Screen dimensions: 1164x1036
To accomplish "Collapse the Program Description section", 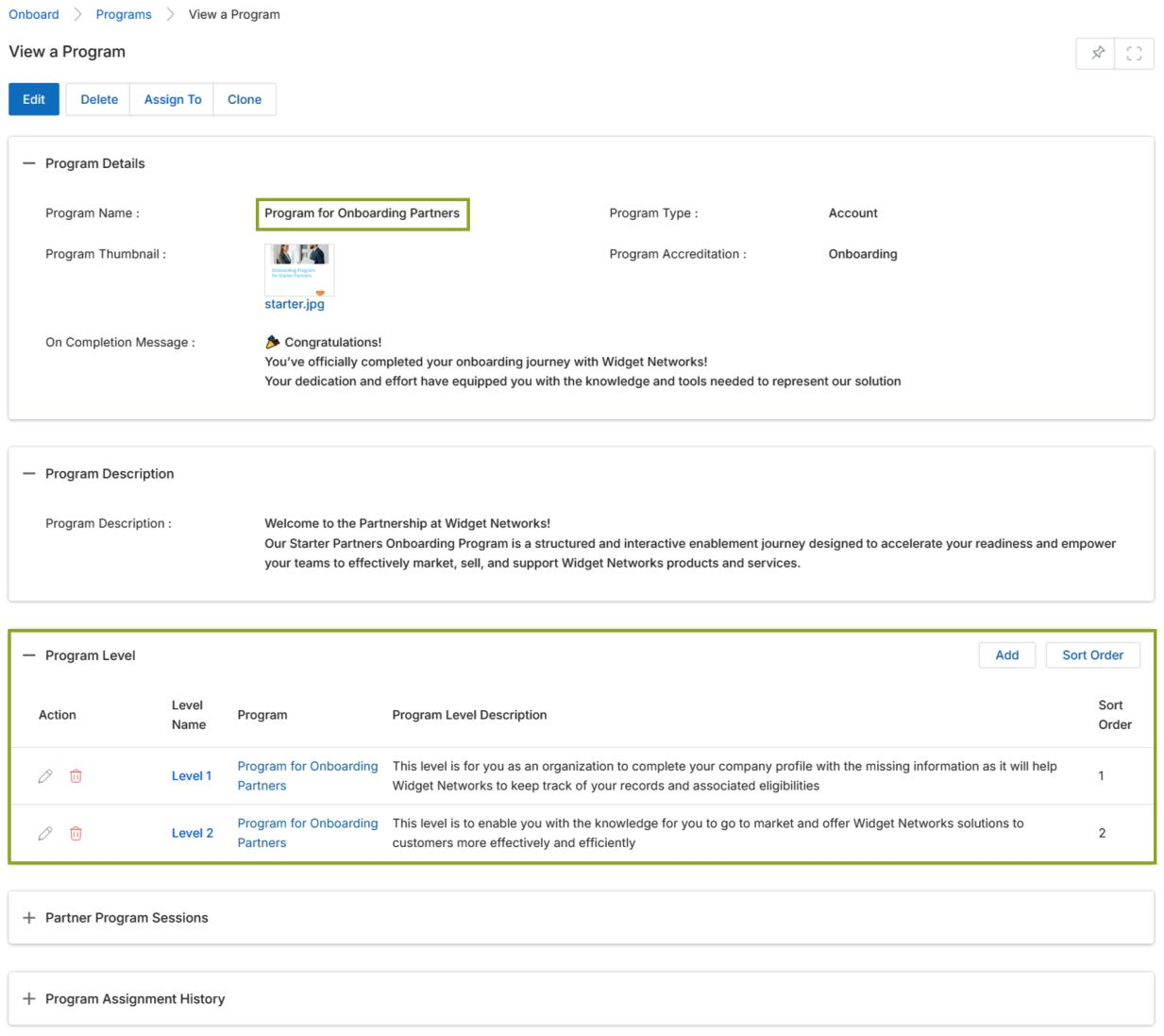I will 28,474.
